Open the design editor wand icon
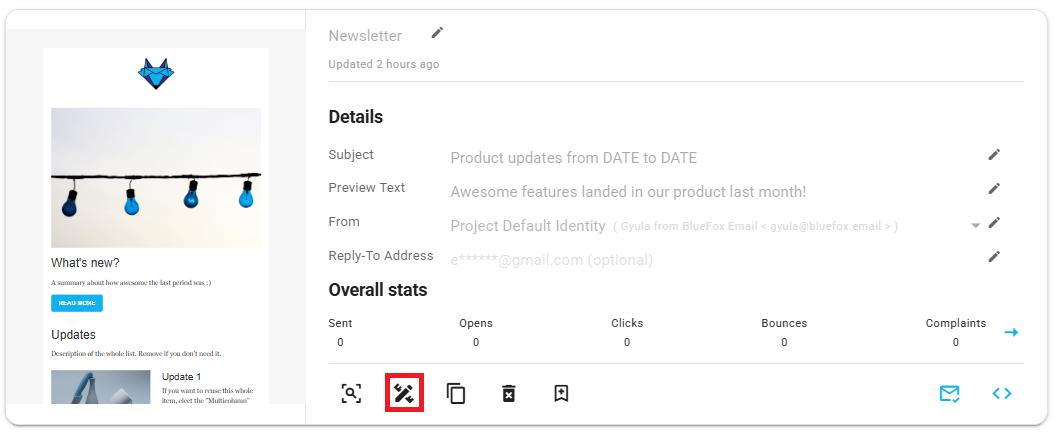This screenshot has height=433, width=1055. (404, 393)
